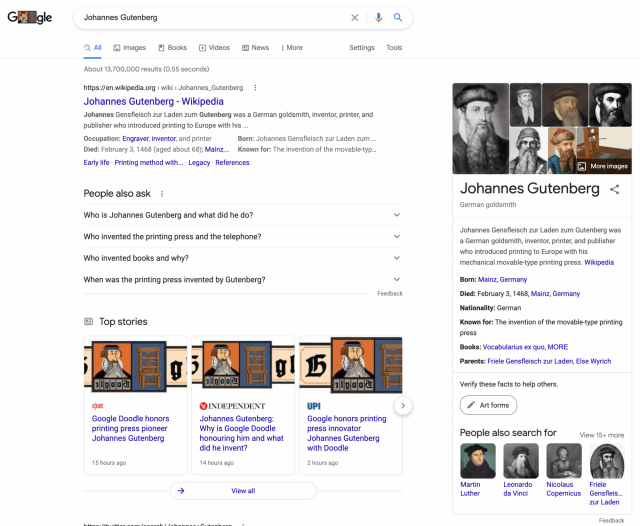Image resolution: width=640 pixels, height=526 pixels.
Task: Click Feedback under People also ask
Action: pos(390,293)
